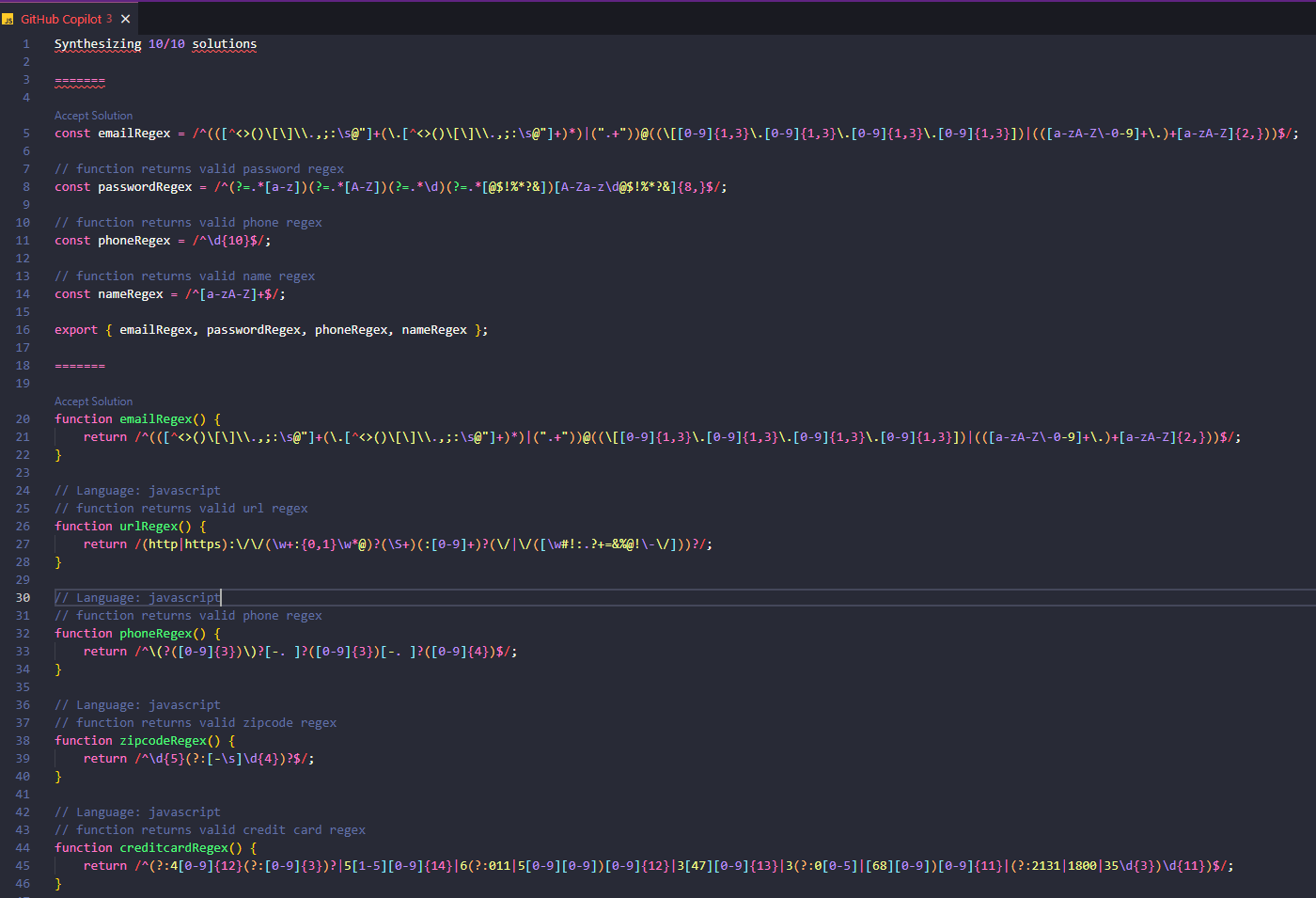This screenshot has width=1316, height=898.
Task: Click line number 5 in the gutter
Action: 26,134
